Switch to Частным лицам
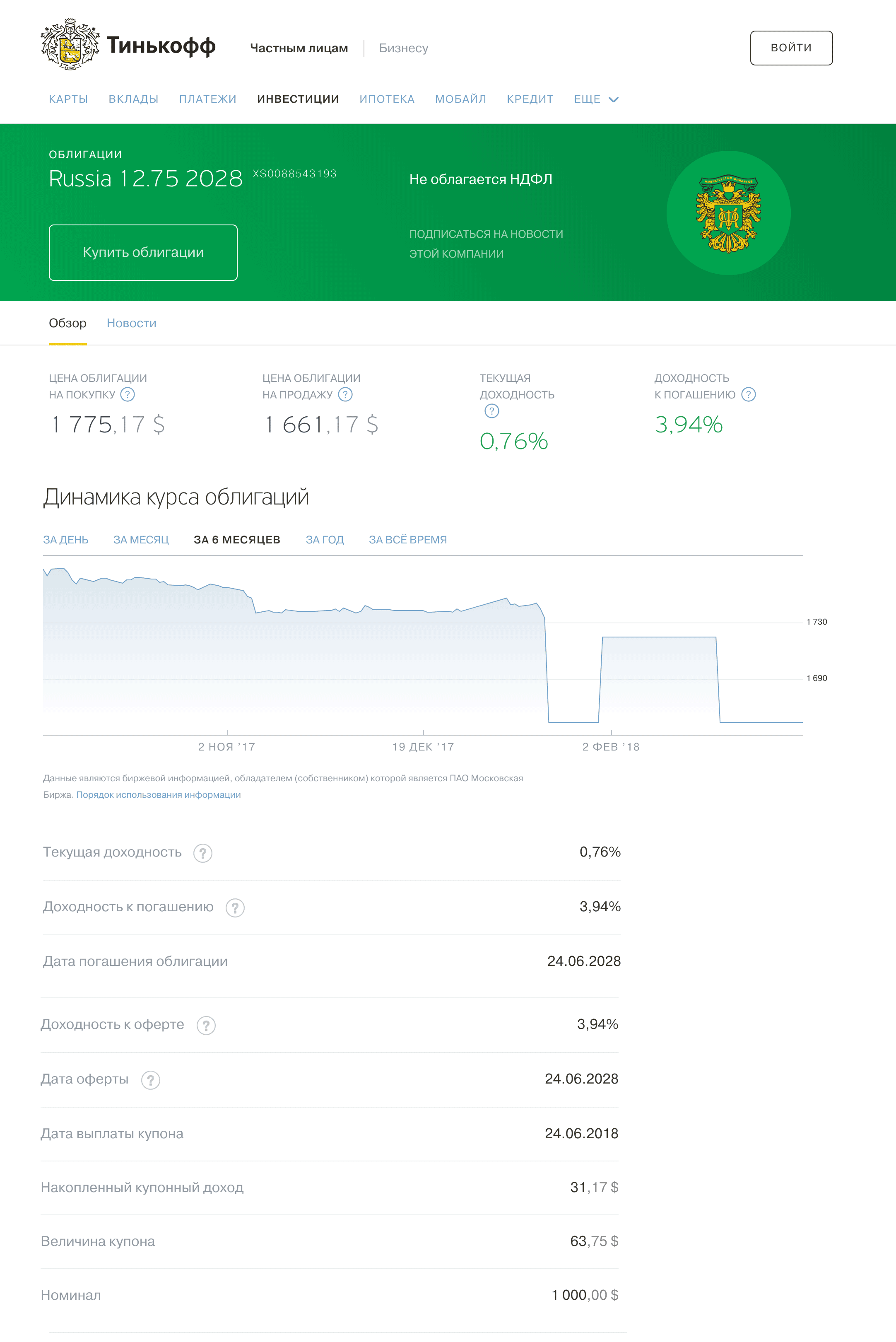The height and width of the screenshot is (1342, 896). pyautogui.click(x=299, y=48)
